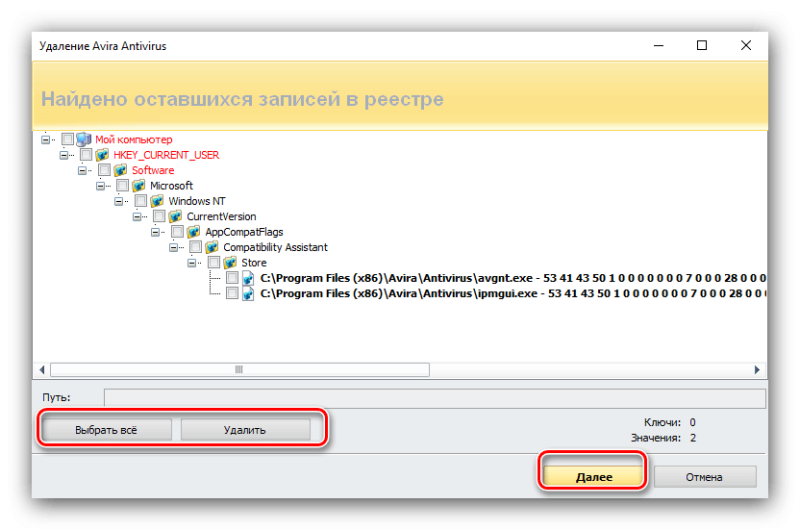
Task: Click the horizontal scrollbar thumb
Action: click(240, 369)
